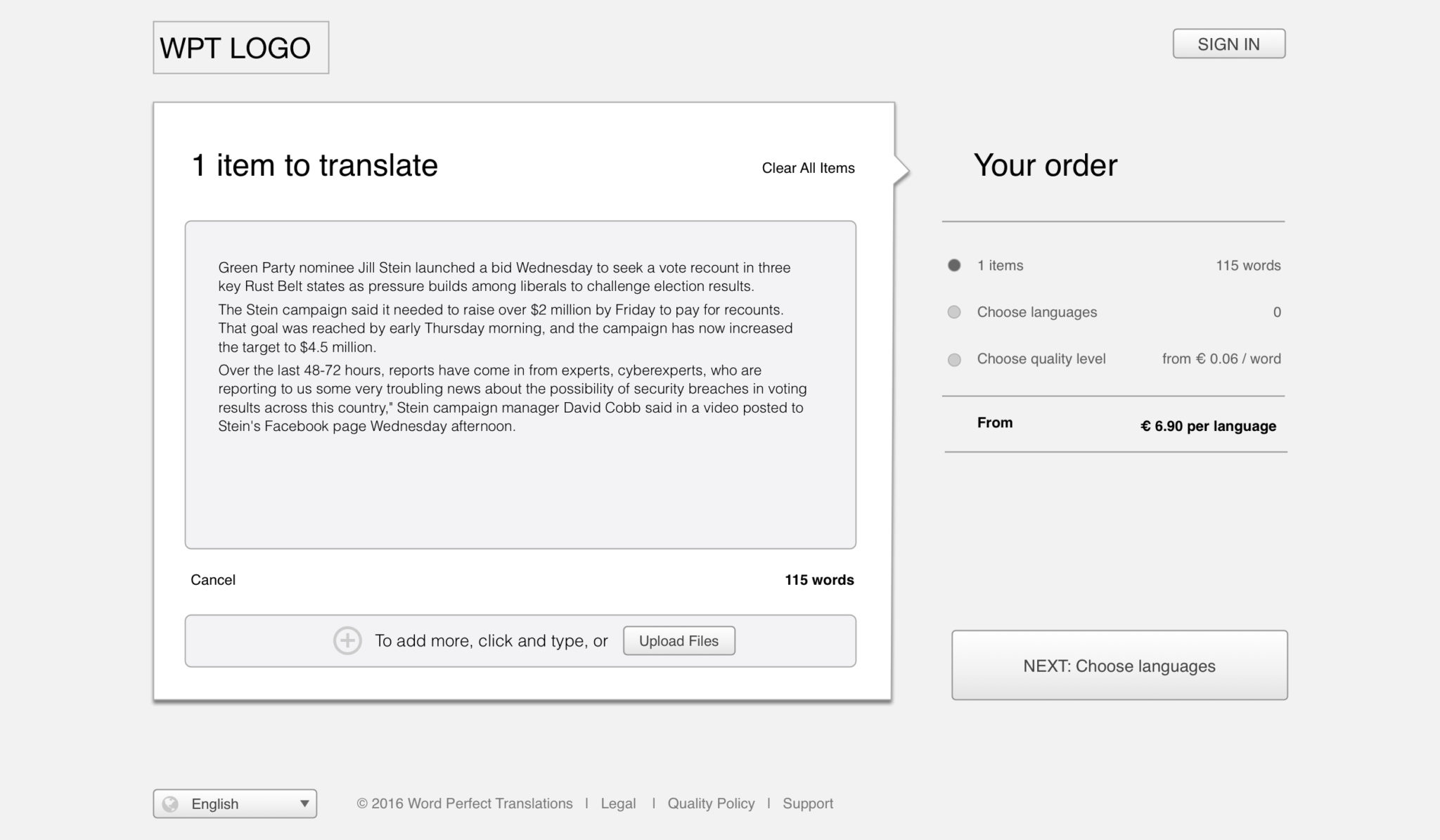Click '€ 6.90 per language' total
This screenshot has width=1440, height=840.
tap(1208, 426)
